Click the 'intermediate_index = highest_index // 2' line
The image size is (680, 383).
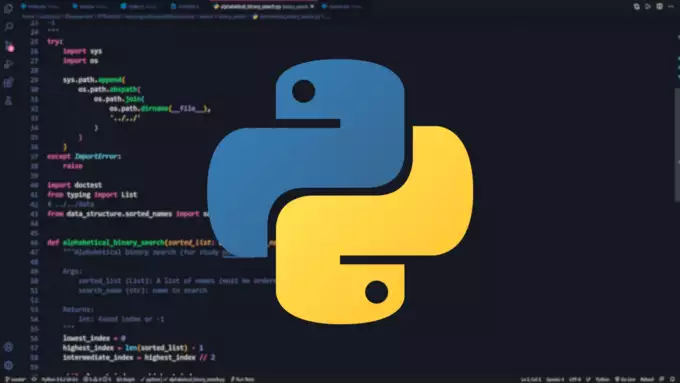[x=139, y=357]
